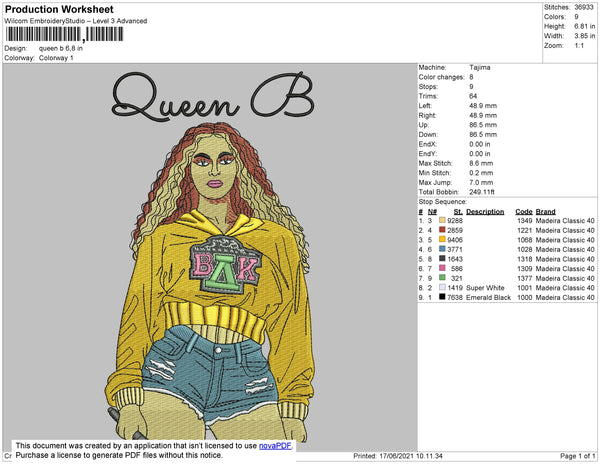Image resolution: width=600 pixels, height=464 pixels.
Task: Click stitch count '321' in stop row 7
Action: coord(457,278)
